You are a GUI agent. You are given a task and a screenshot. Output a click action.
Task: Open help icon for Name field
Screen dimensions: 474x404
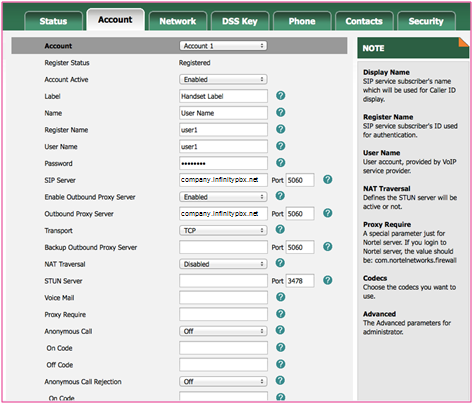pos(281,112)
